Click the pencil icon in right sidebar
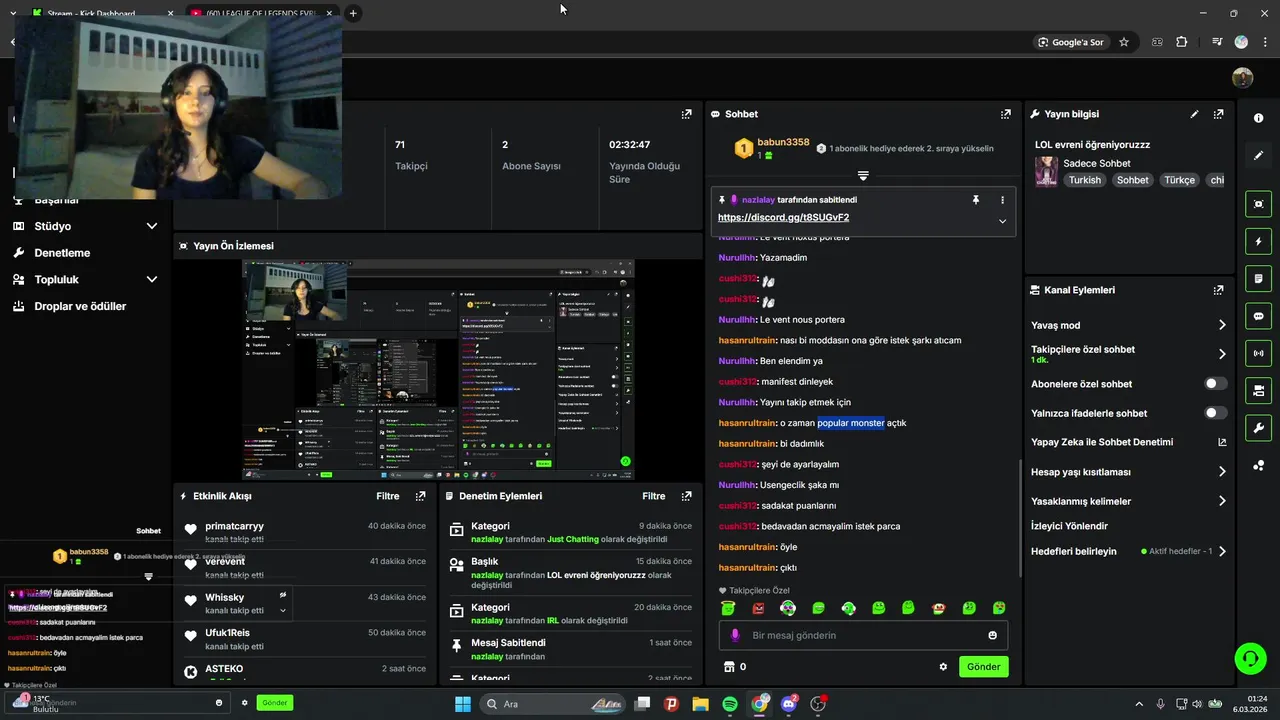The height and width of the screenshot is (720, 1280). [x=1258, y=156]
